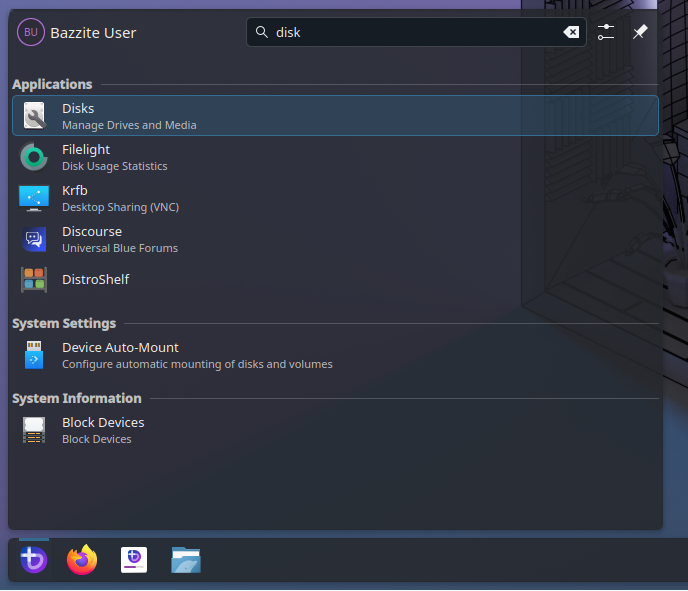Click the white Bazzite app icon in taskbar
This screenshot has width=688, height=591.
134,560
